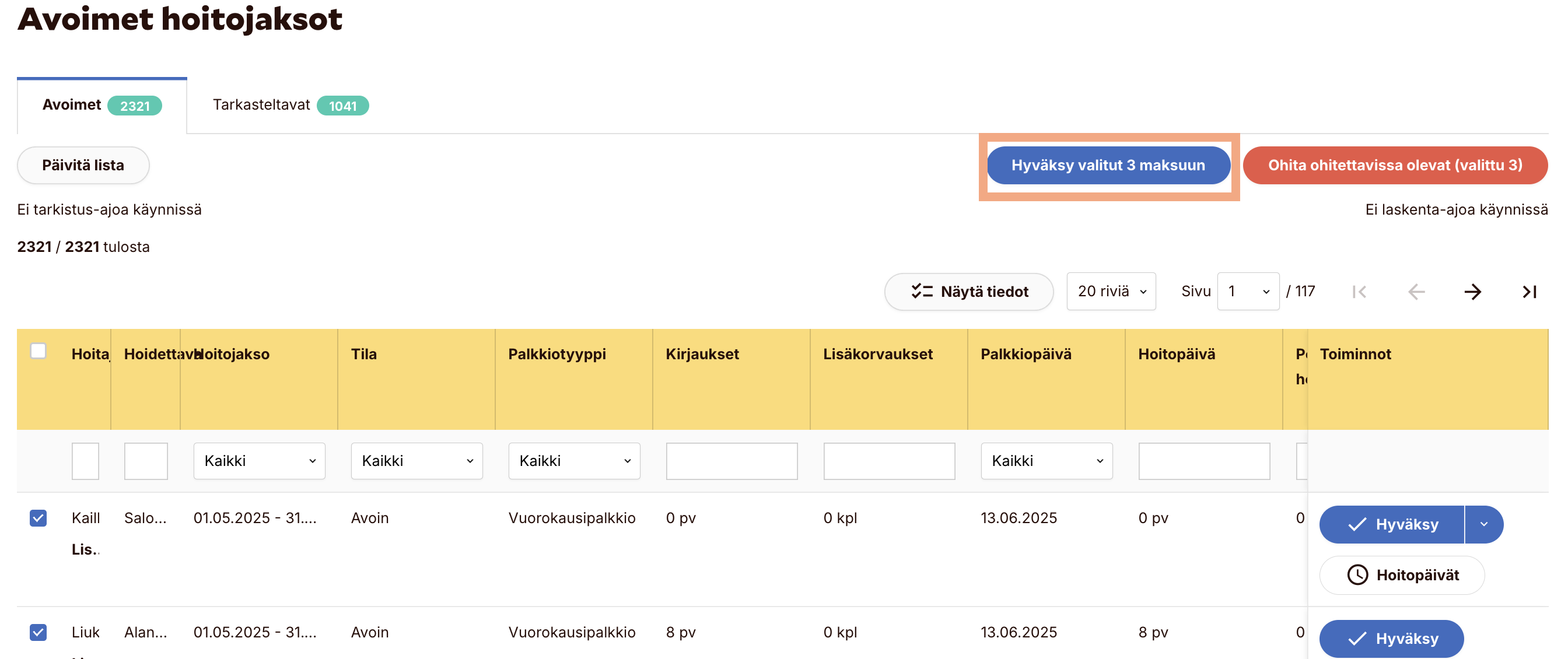Click Näytä tiedot checklist icon button

968,292
